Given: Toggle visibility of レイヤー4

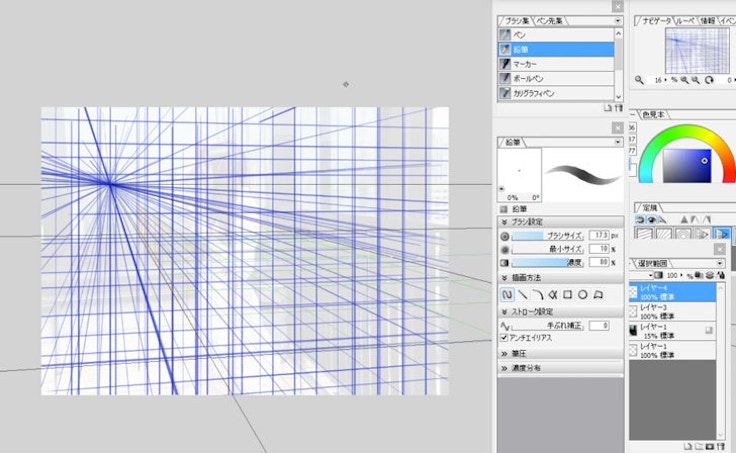Looking at the screenshot, I should coord(632,291).
